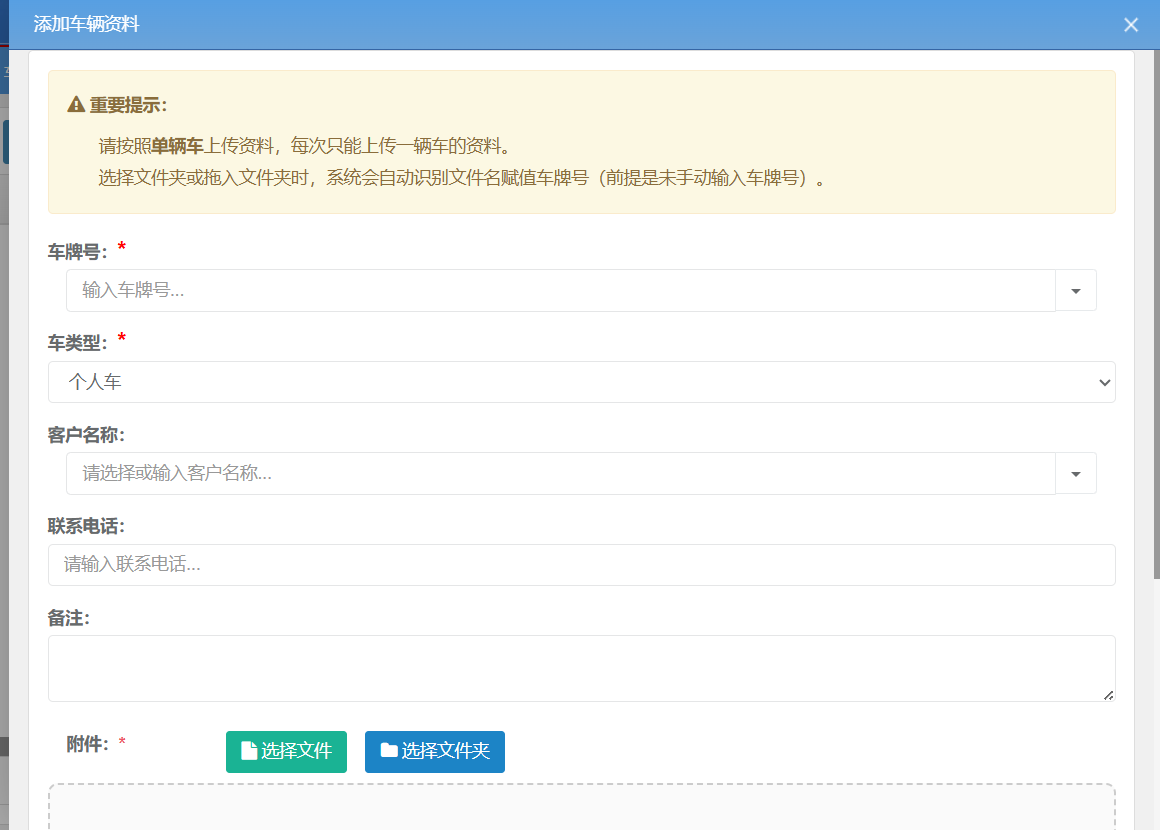Viewport: 1160px width, 830px height.
Task: Grab the 备注 textarea resize handle
Action: pyautogui.click(x=1108, y=694)
